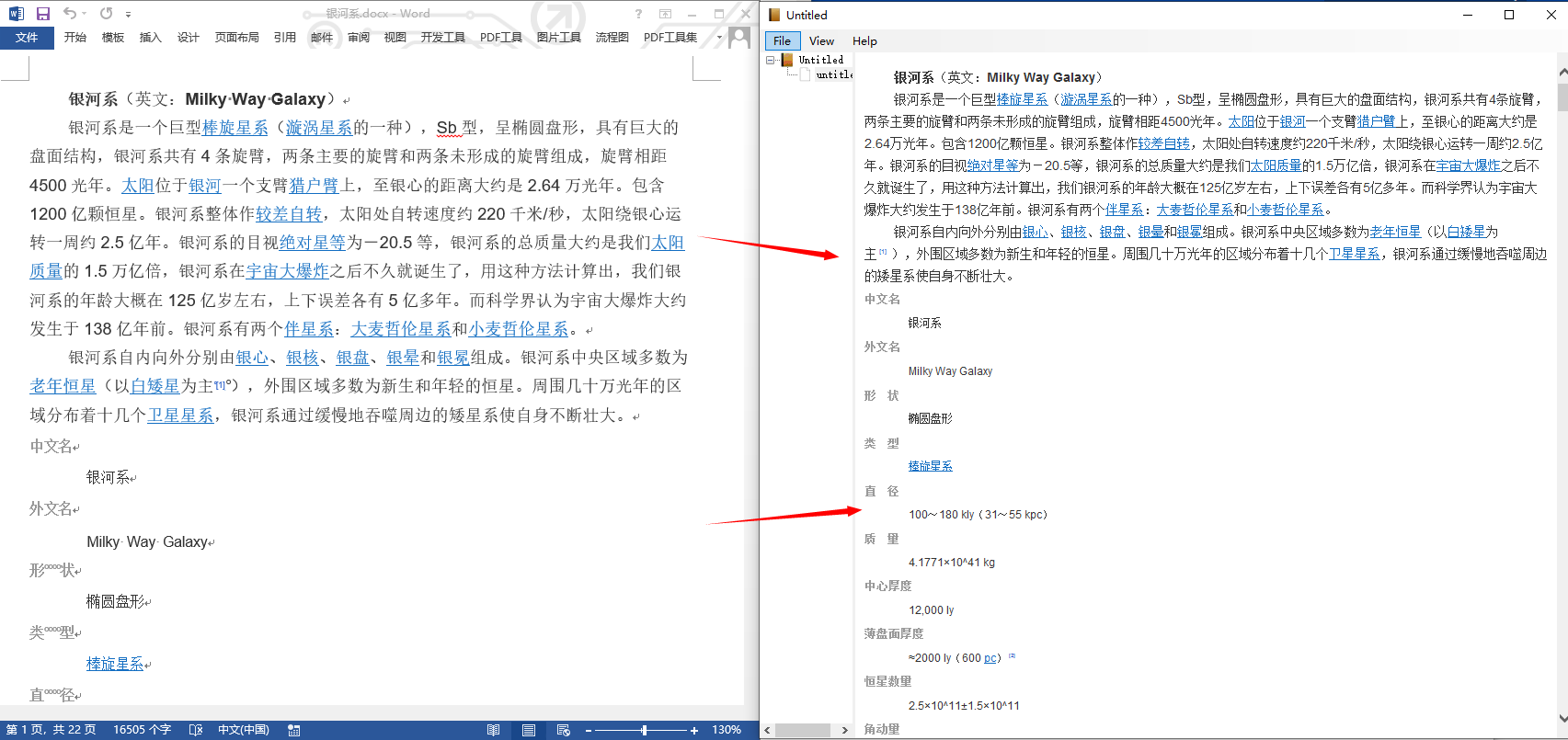Click the page count '第 1 页, 共 22 页'

coord(51,730)
